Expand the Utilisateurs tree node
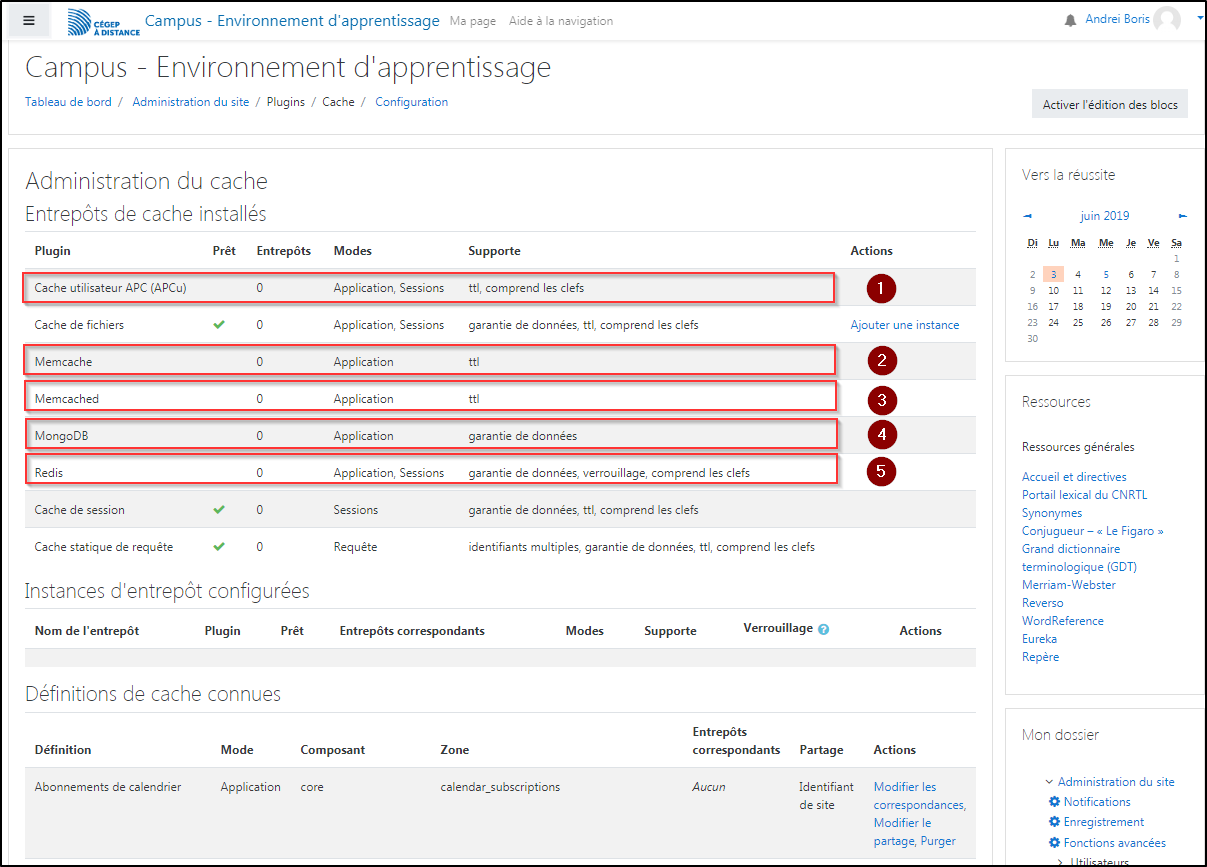This screenshot has height=867, width=1207. [1061, 860]
